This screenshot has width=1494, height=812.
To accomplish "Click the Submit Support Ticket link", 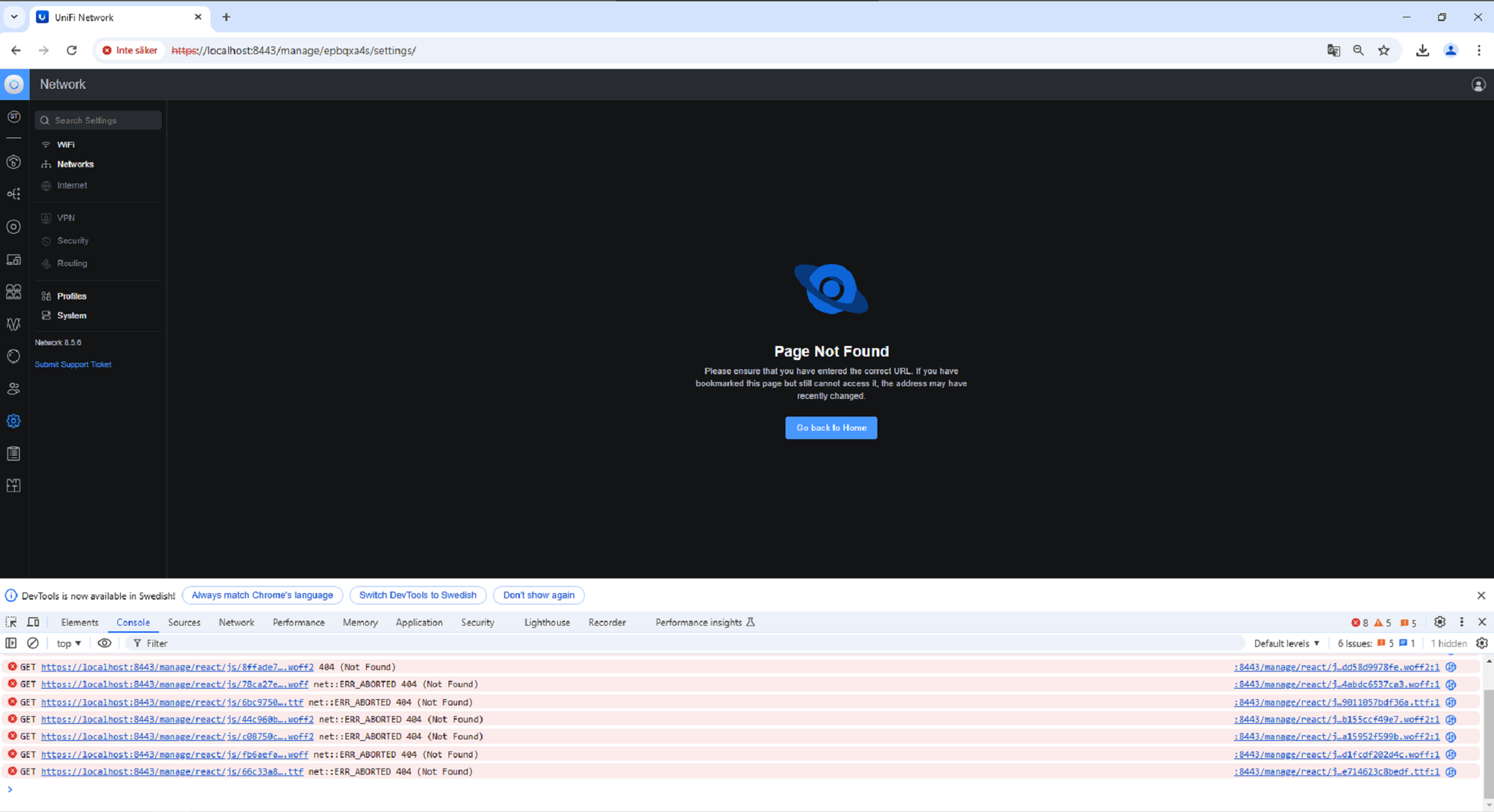I will (x=72, y=365).
